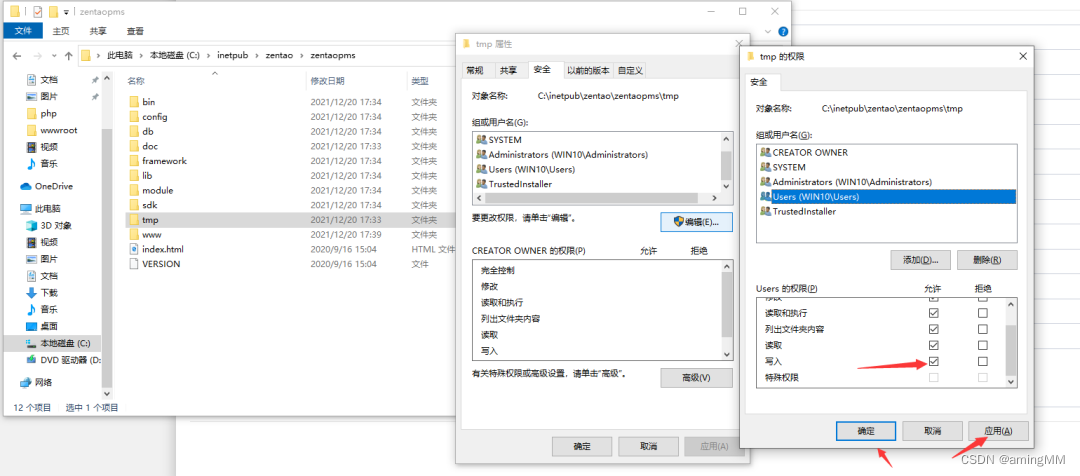Toggle allow 读取 checkbox
The width and height of the screenshot is (1080, 476).
pyautogui.click(x=934, y=345)
